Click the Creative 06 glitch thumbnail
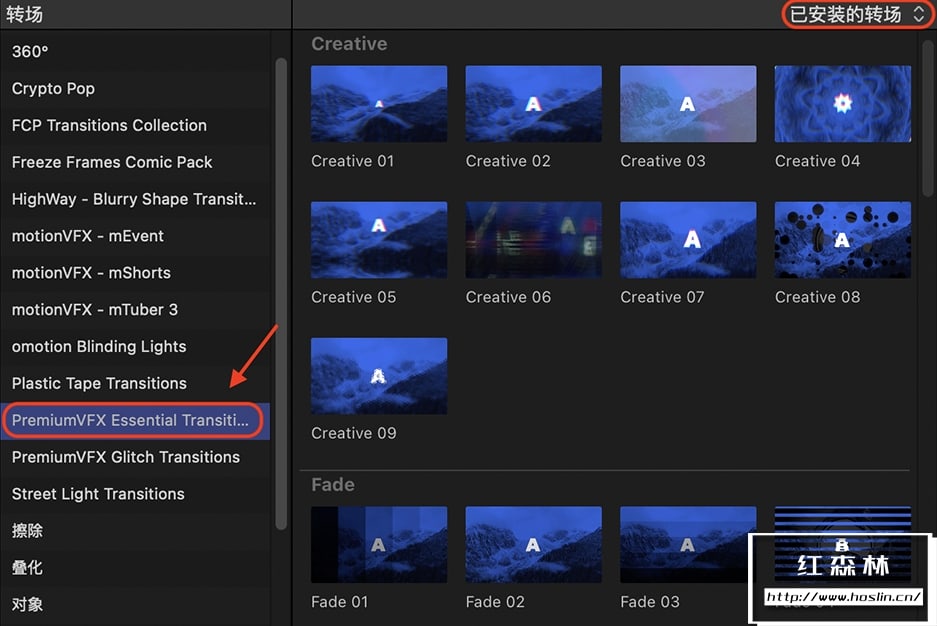This screenshot has width=937, height=626. click(x=534, y=240)
